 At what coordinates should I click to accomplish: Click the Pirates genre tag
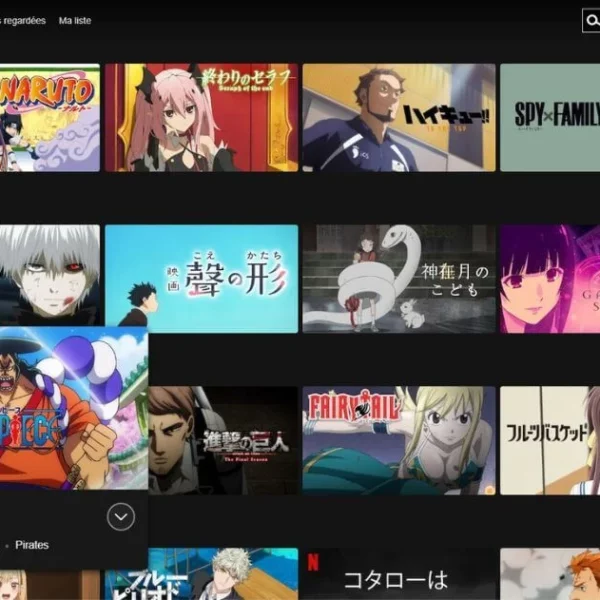[x=32, y=545]
